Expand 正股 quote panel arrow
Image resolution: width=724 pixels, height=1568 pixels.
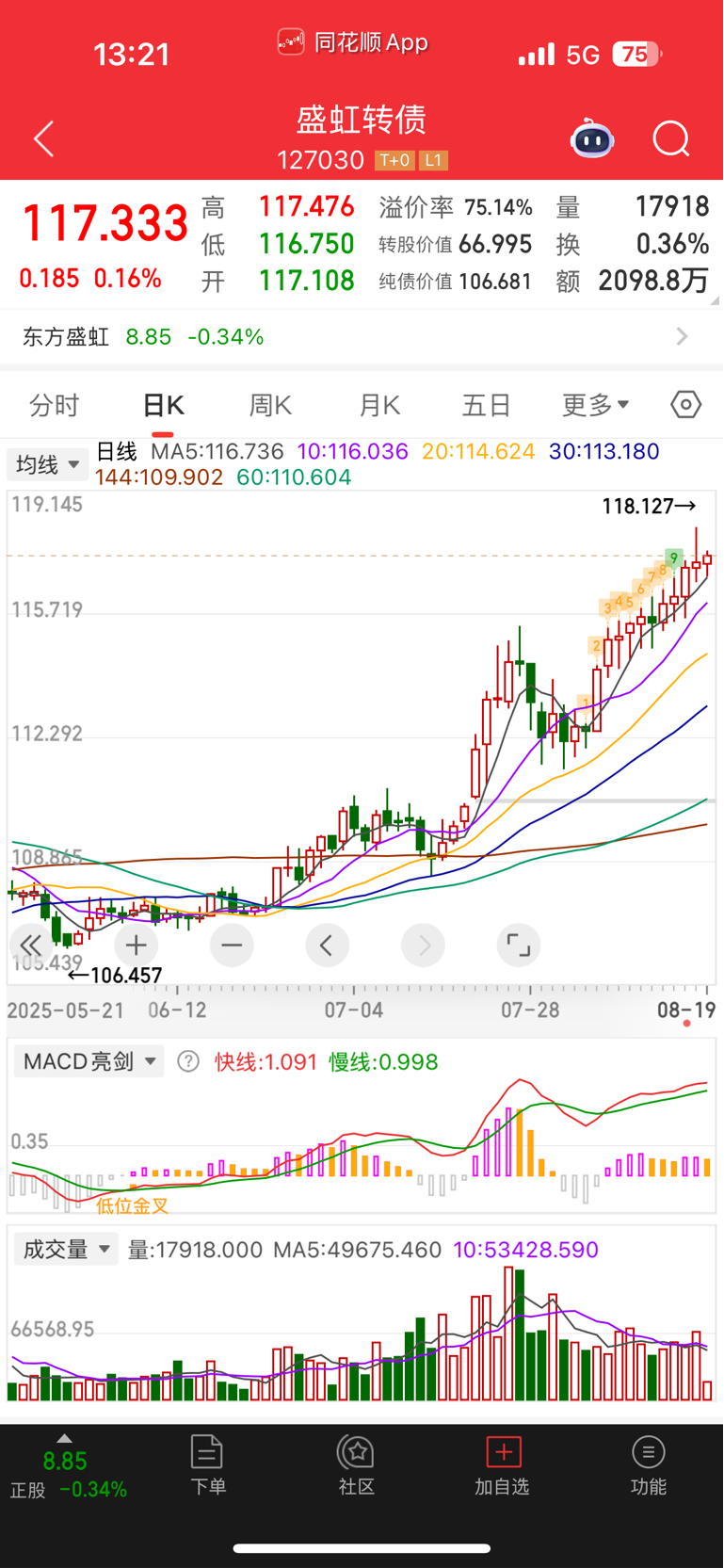[64, 1438]
